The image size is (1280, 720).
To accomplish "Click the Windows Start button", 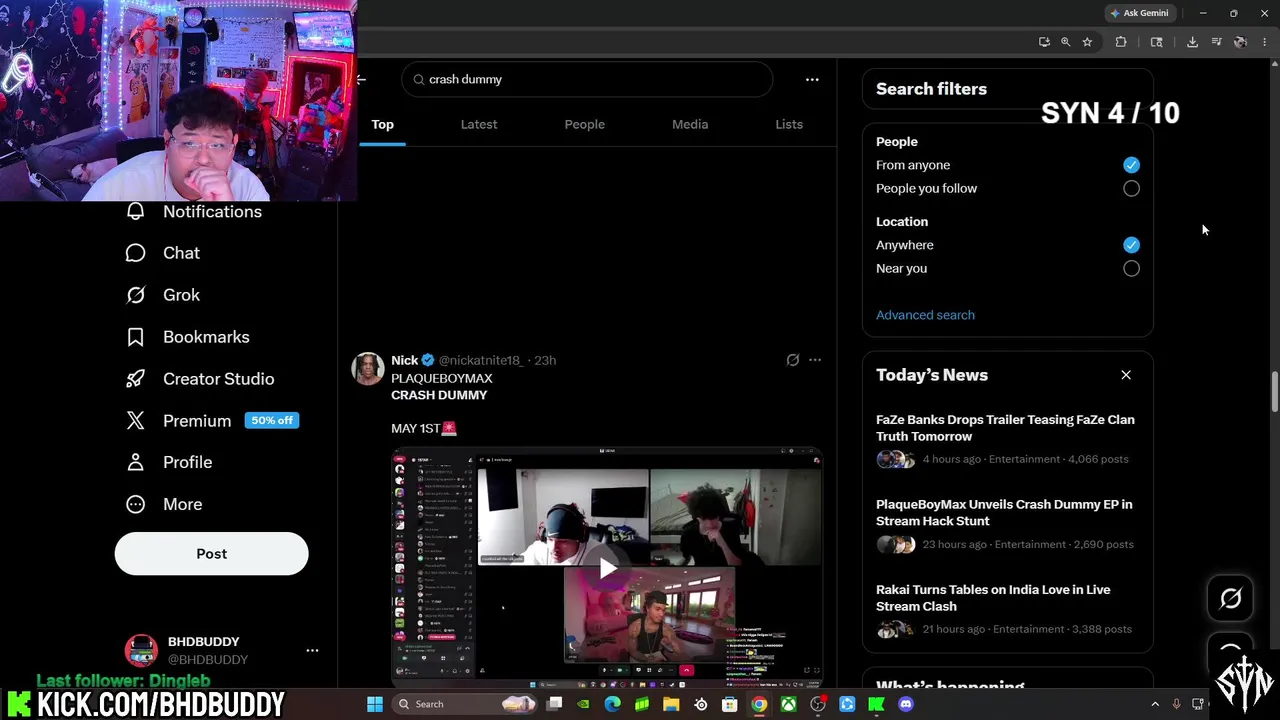I will (375, 704).
